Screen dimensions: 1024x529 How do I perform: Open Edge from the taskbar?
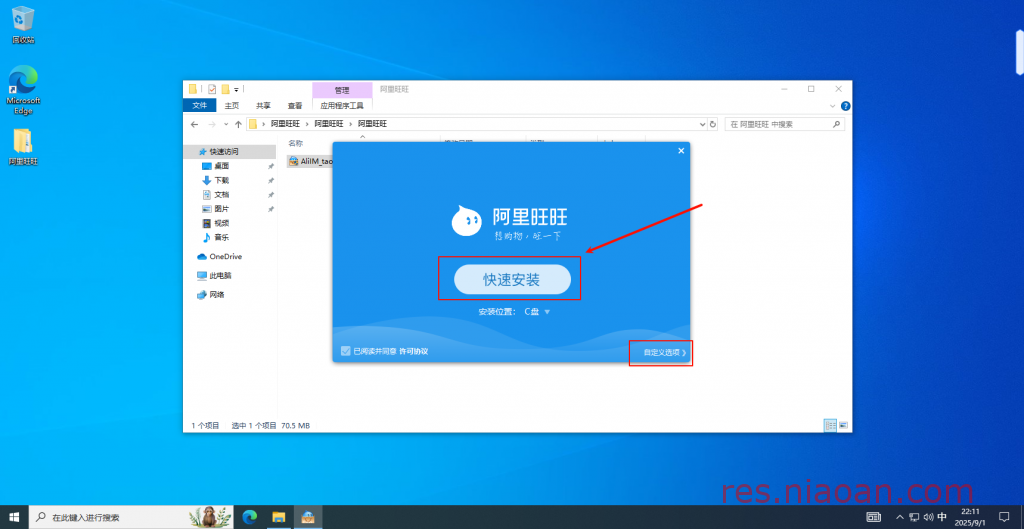tap(249, 517)
